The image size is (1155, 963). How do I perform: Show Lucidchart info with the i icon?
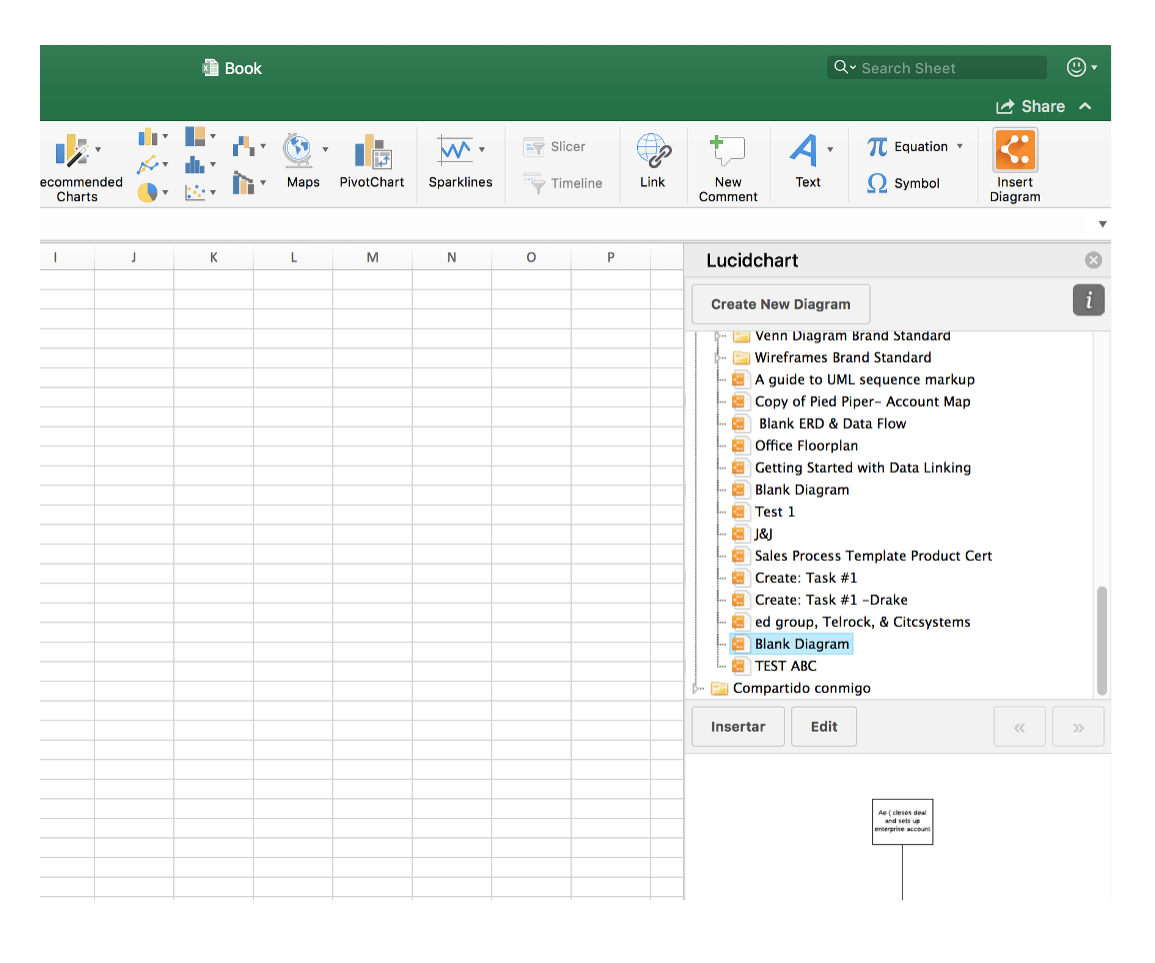[1088, 301]
